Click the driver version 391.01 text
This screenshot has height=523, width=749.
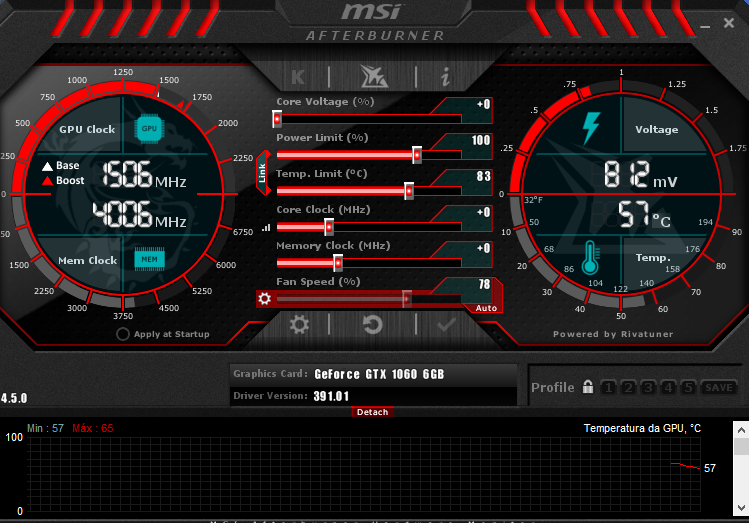tap(331, 396)
